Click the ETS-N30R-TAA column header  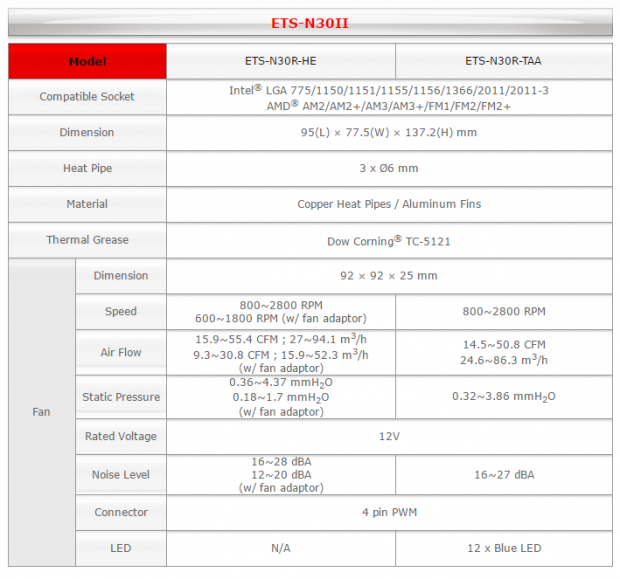pyautogui.click(x=503, y=61)
